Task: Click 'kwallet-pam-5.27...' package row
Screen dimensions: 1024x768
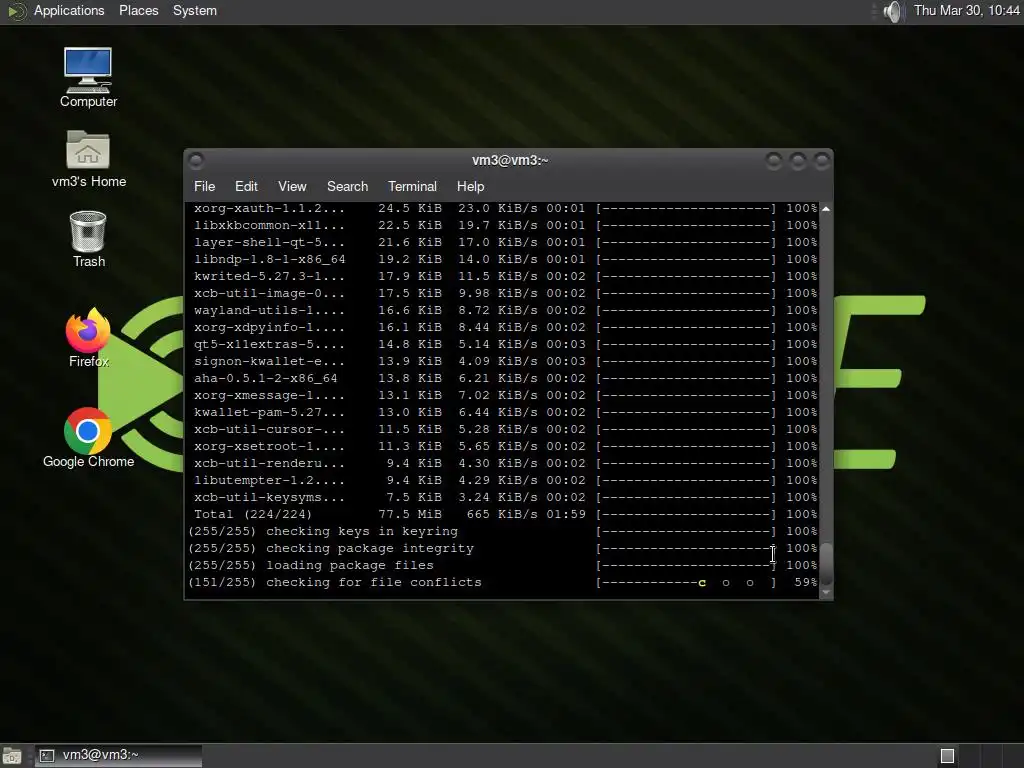Action: 503,412
